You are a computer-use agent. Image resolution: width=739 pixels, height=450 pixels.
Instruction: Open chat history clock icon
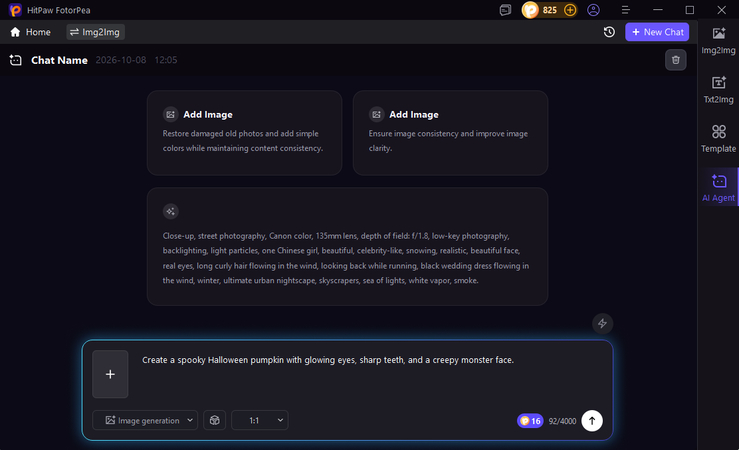coord(609,32)
